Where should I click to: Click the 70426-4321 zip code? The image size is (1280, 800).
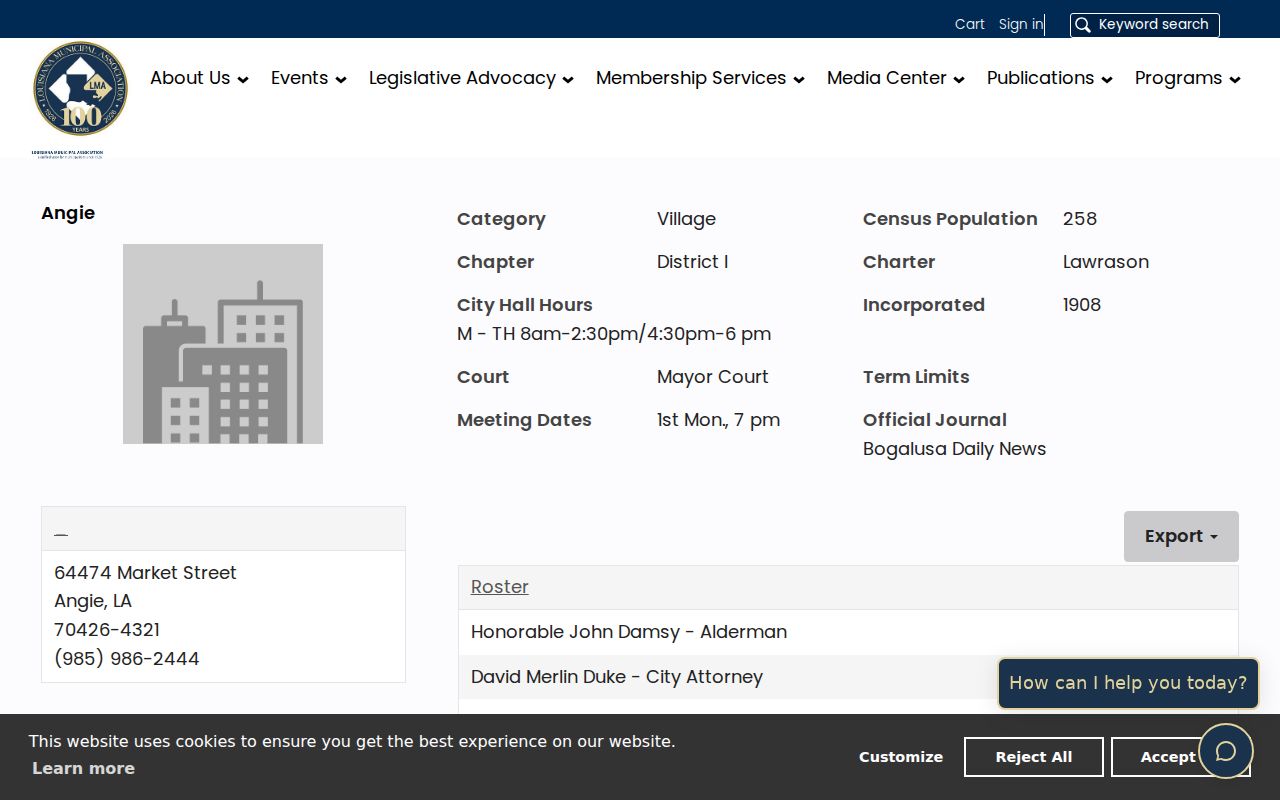(x=107, y=630)
